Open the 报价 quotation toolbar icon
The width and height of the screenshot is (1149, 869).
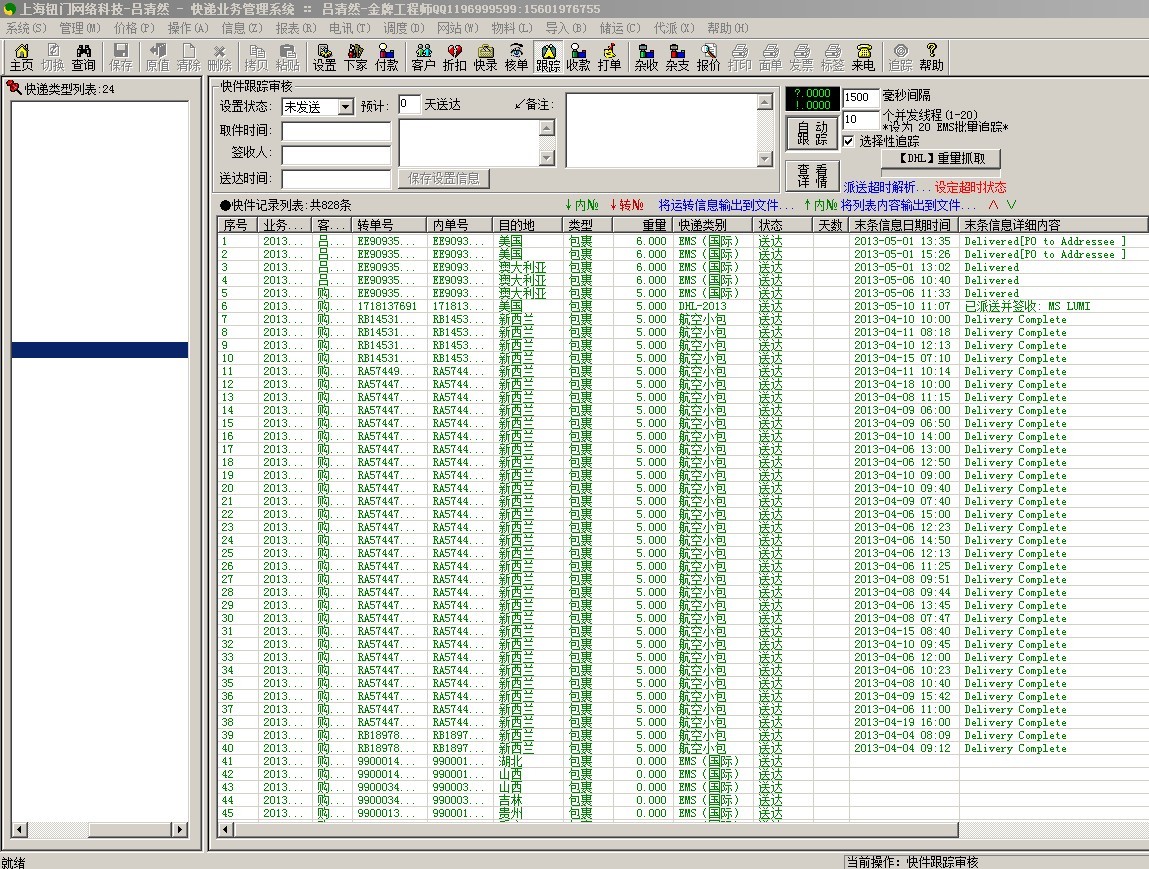tap(708, 57)
